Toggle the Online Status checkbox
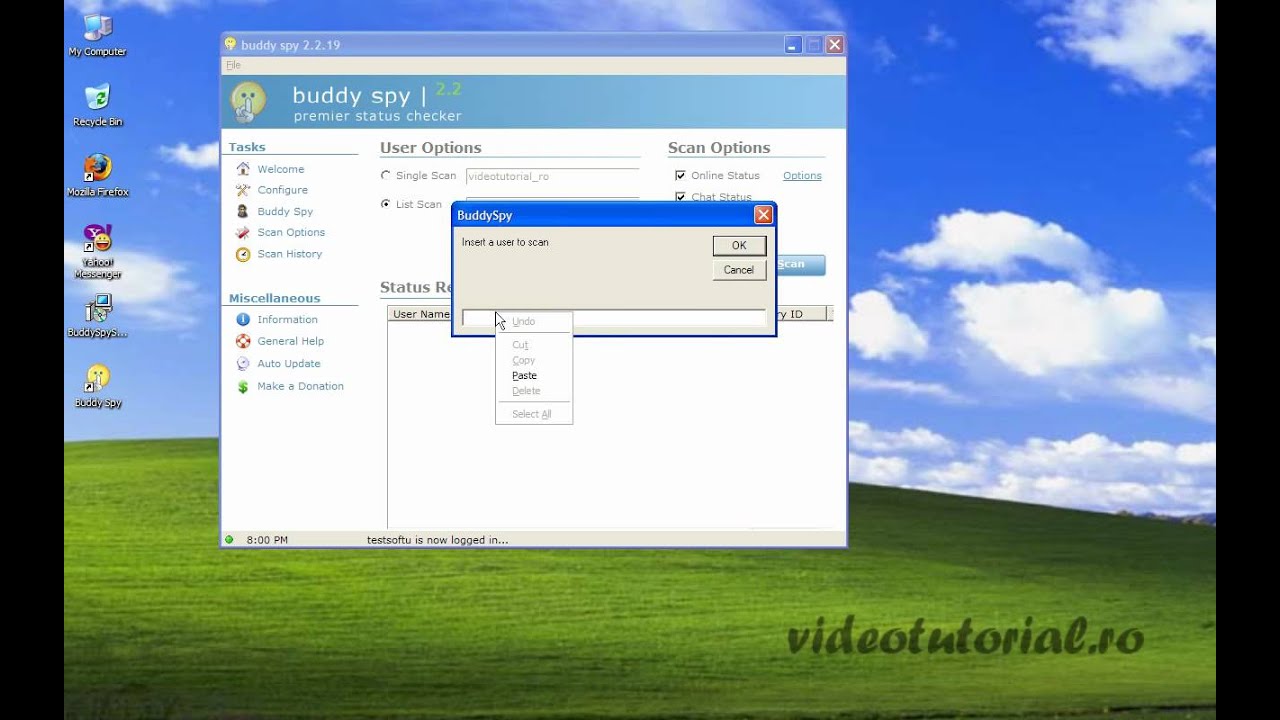This screenshot has height=720, width=1280. click(x=680, y=175)
